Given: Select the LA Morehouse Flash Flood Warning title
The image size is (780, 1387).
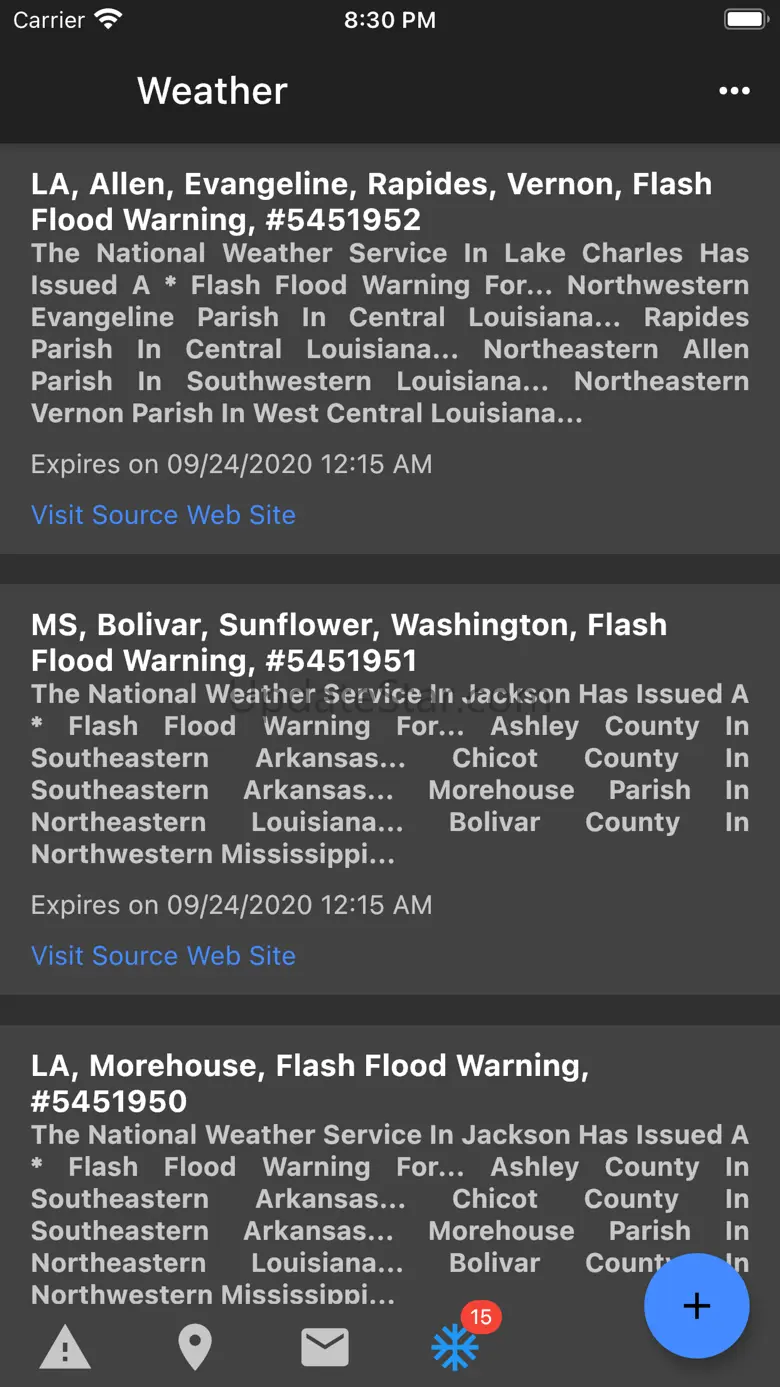Looking at the screenshot, I should (x=310, y=1083).
